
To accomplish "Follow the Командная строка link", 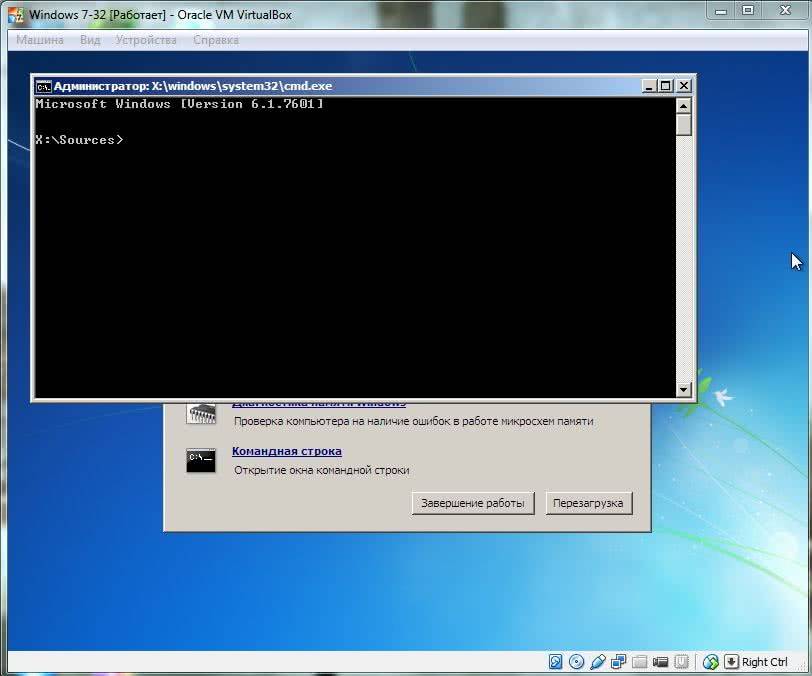I will (286, 451).
